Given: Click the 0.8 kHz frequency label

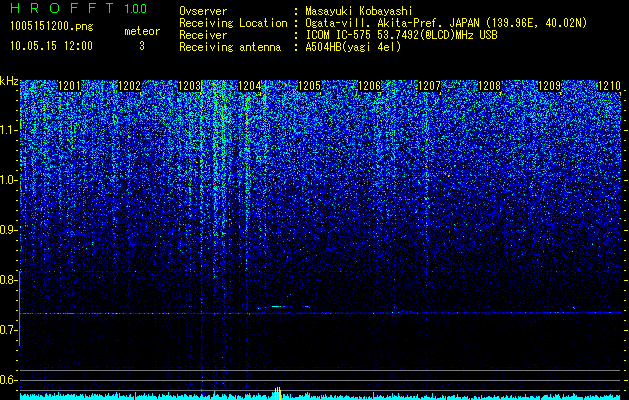Looking at the screenshot, I should click(x=8, y=280).
